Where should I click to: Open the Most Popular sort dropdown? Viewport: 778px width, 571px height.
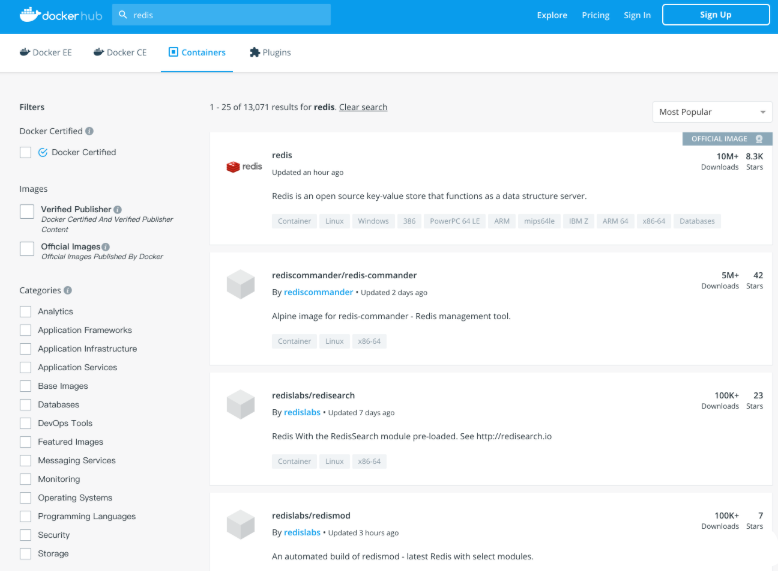tap(712, 112)
